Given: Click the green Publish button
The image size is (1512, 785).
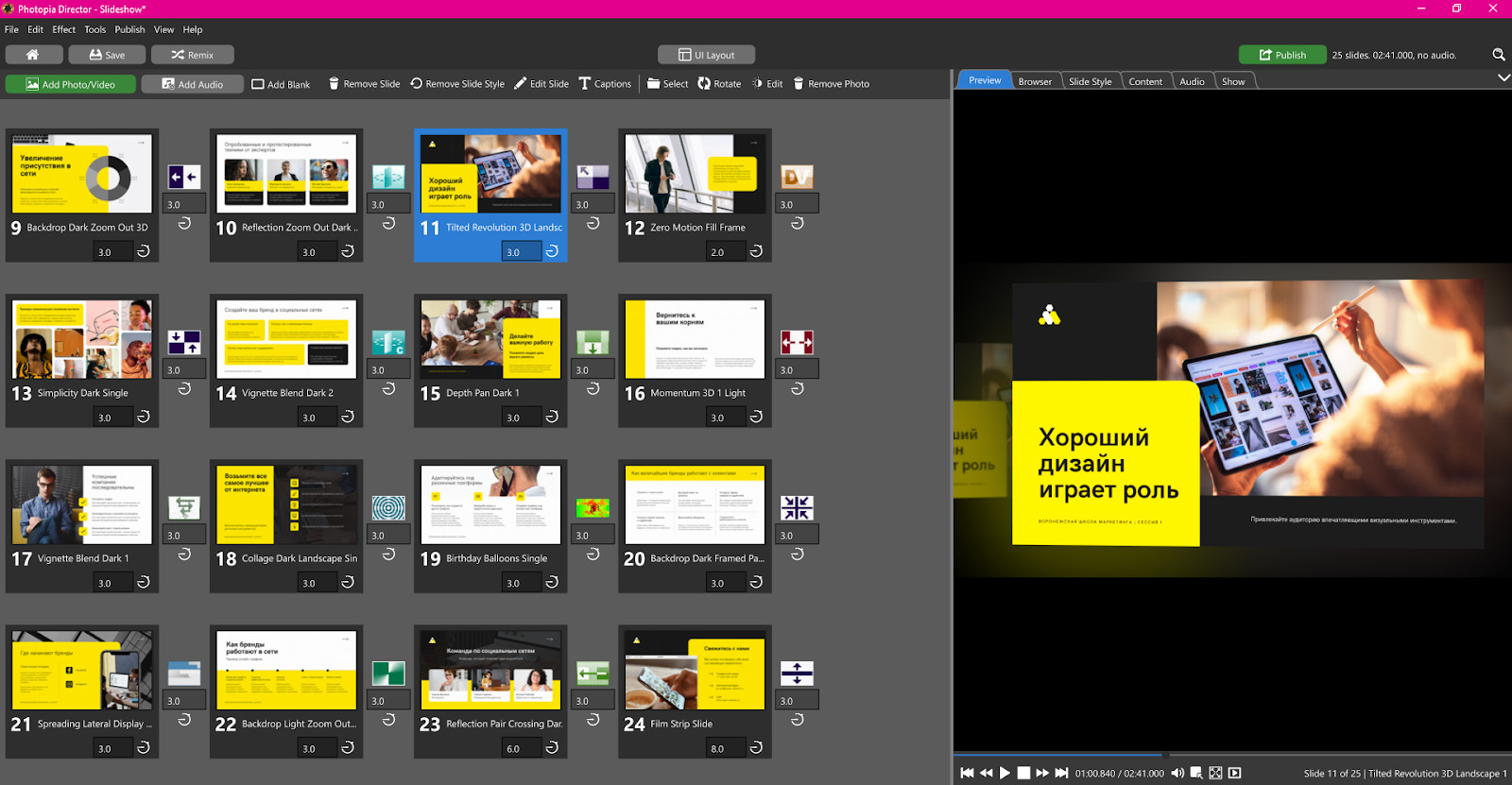Looking at the screenshot, I should (x=1282, y=55).
